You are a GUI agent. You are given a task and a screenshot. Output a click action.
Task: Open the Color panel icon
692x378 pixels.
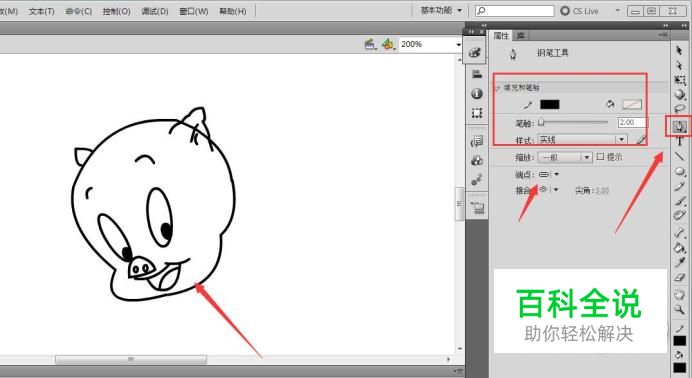click(x=476, y=53)
